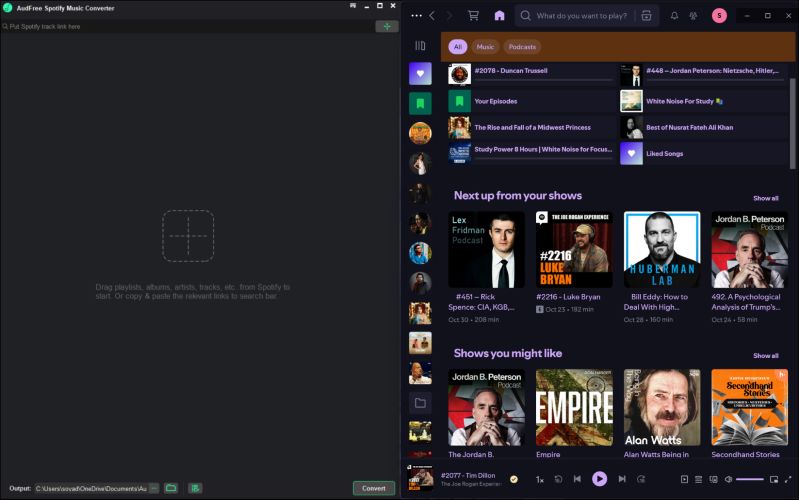Click the next track button
Screen dimensions: 799x500
tap(622, 479)
